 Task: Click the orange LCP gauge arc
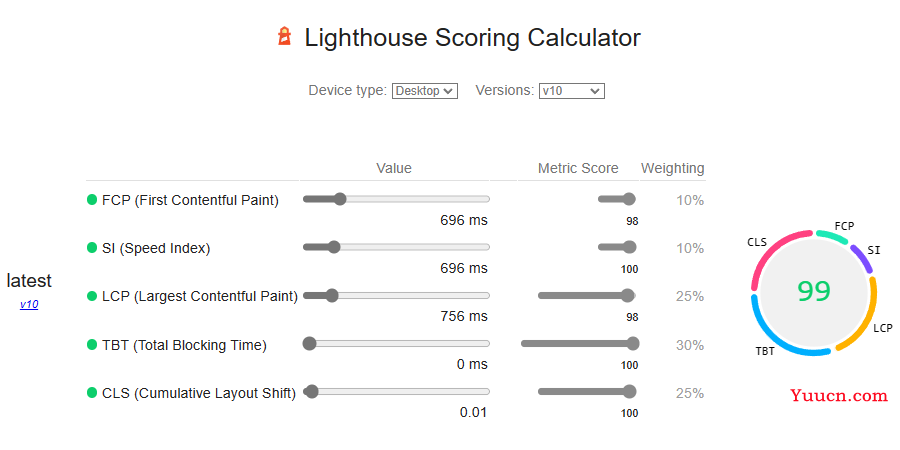pos(861,319)
